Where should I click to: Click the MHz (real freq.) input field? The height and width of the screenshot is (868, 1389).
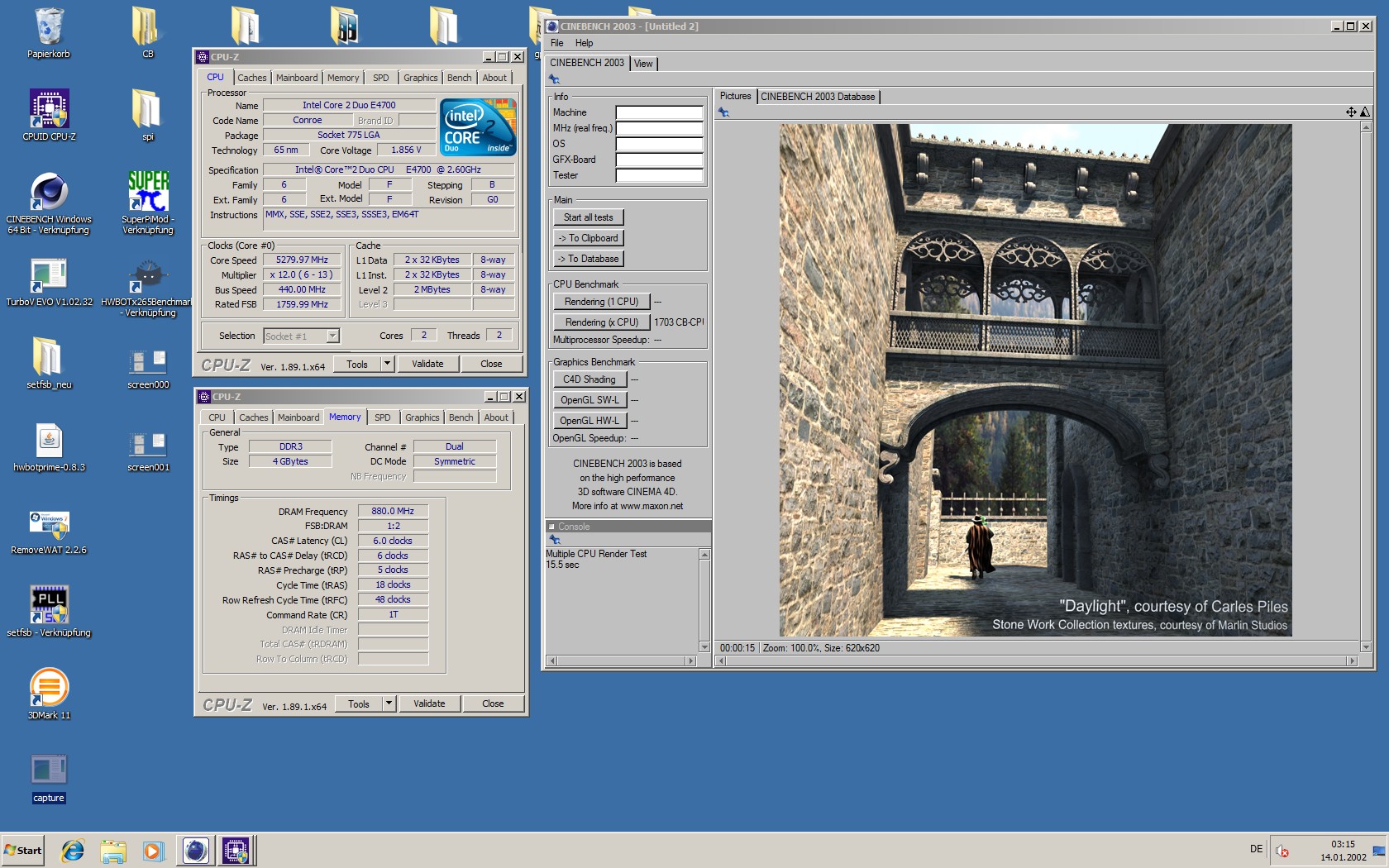[659, 128]
